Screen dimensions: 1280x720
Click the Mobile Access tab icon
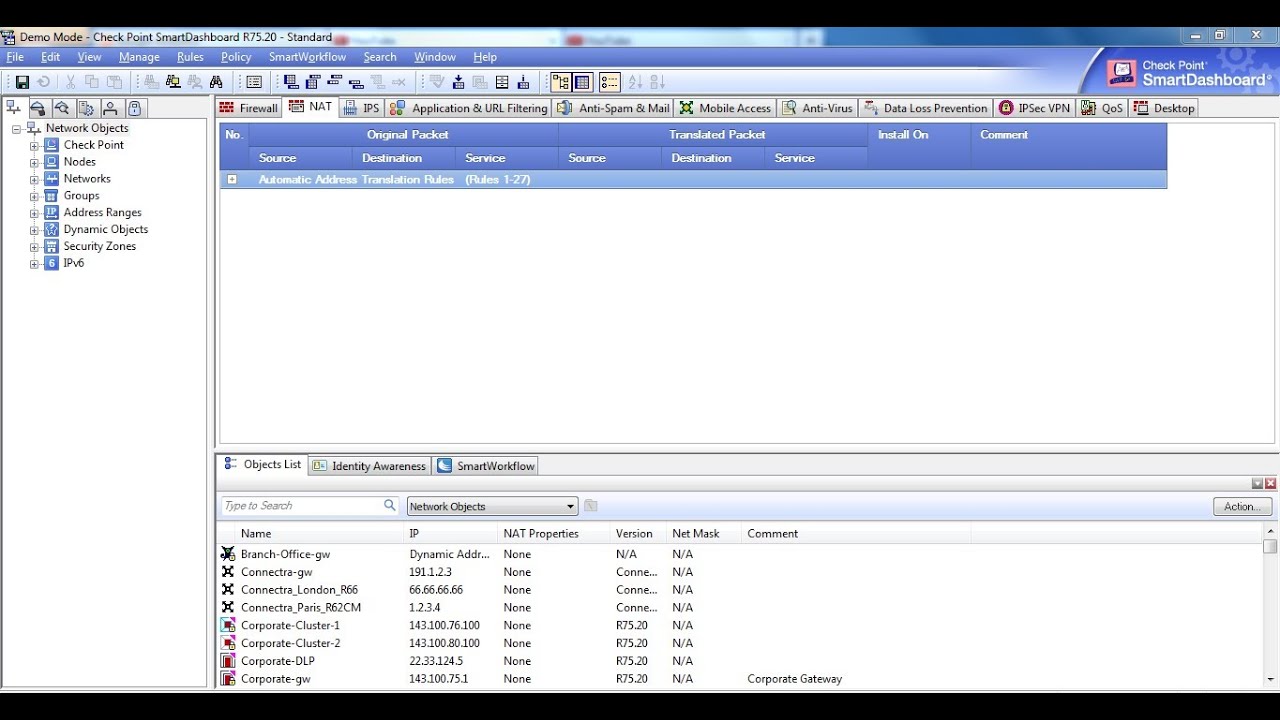point(686,108)
